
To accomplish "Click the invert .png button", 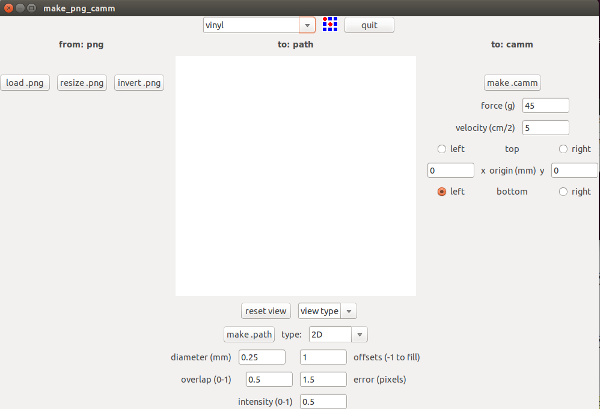I will tap(139, 83).
